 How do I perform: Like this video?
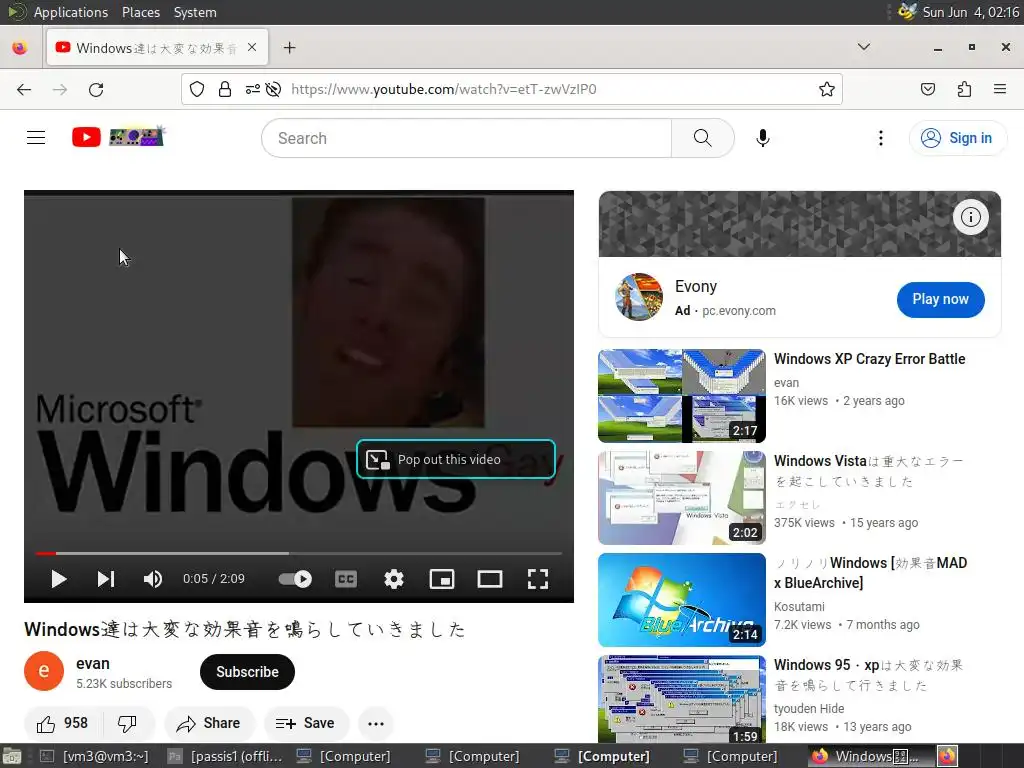point(63,723)
